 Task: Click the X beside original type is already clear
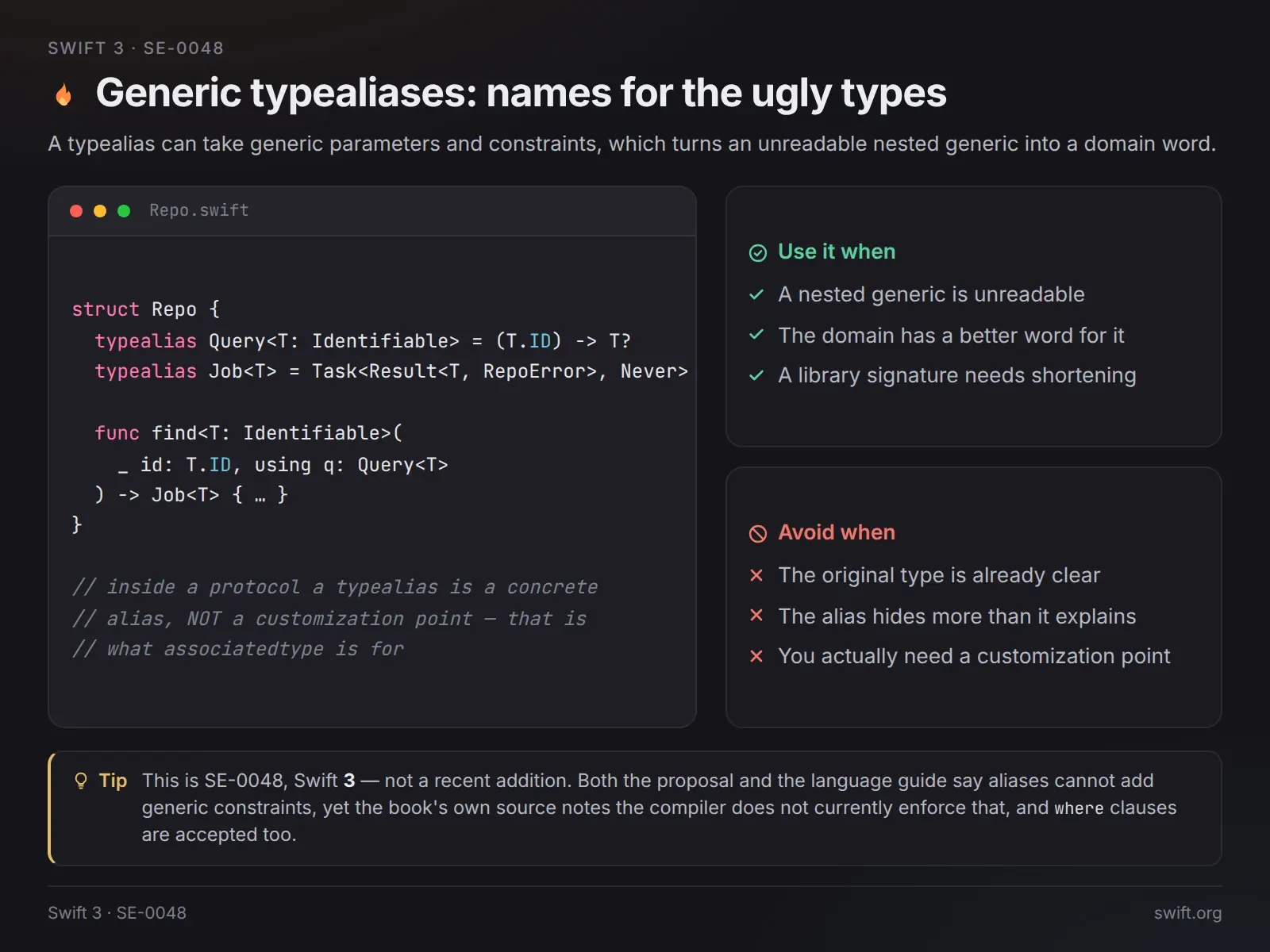756,575
